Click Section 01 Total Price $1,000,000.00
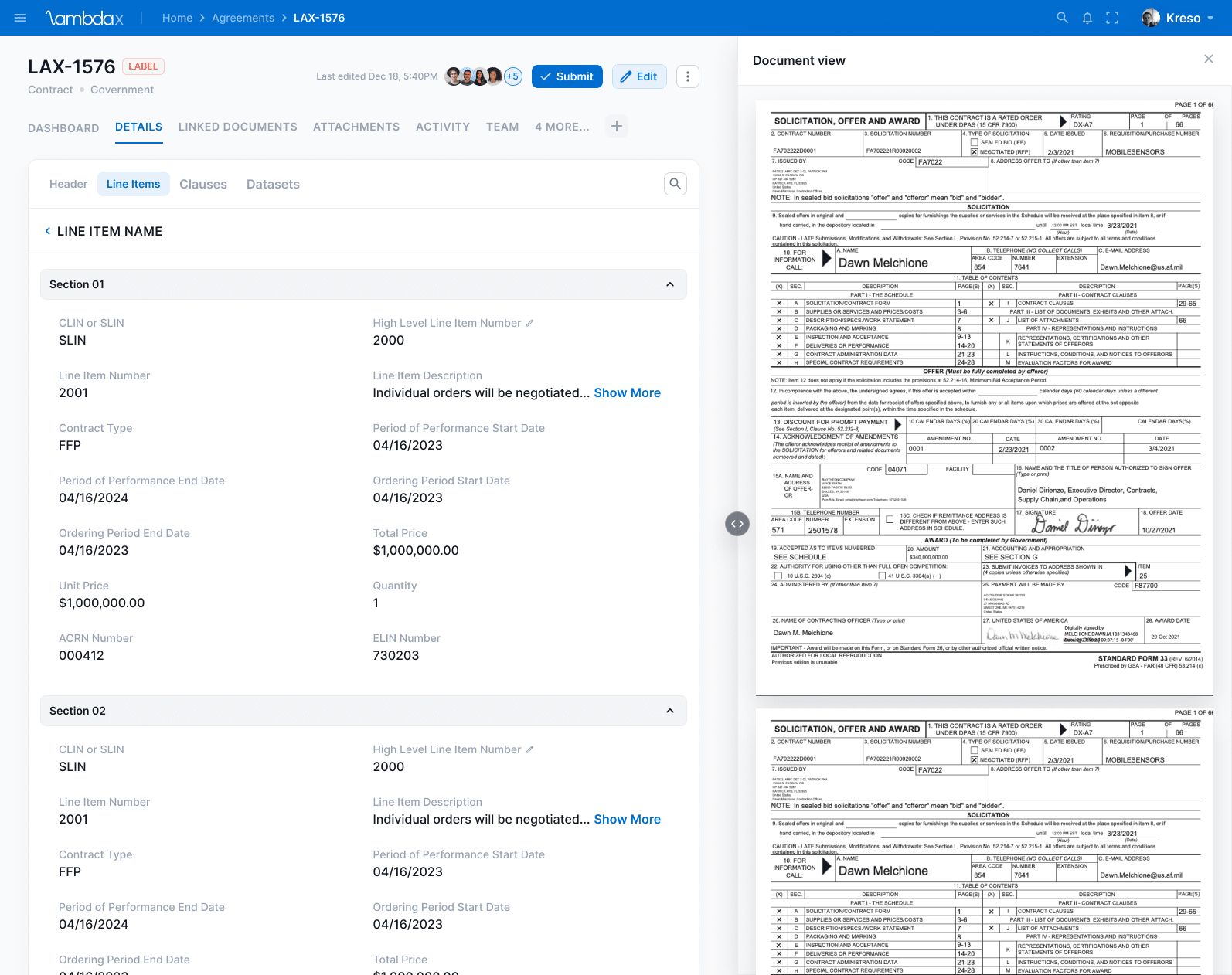 (416, 550)
